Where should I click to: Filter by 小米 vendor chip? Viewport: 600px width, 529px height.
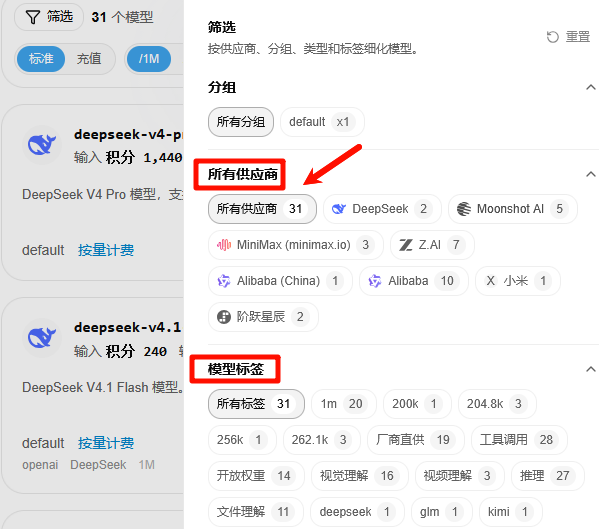(x=518, y=281)
